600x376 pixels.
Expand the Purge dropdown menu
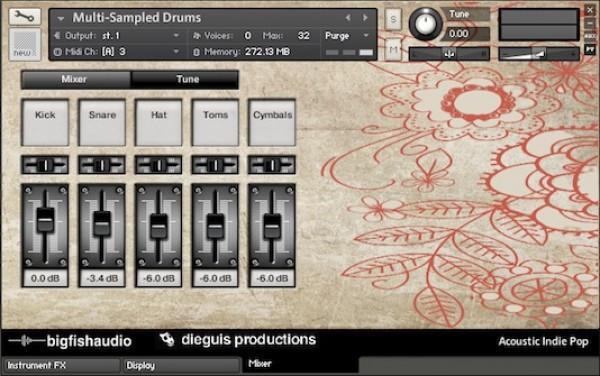(x=366, y=36)
